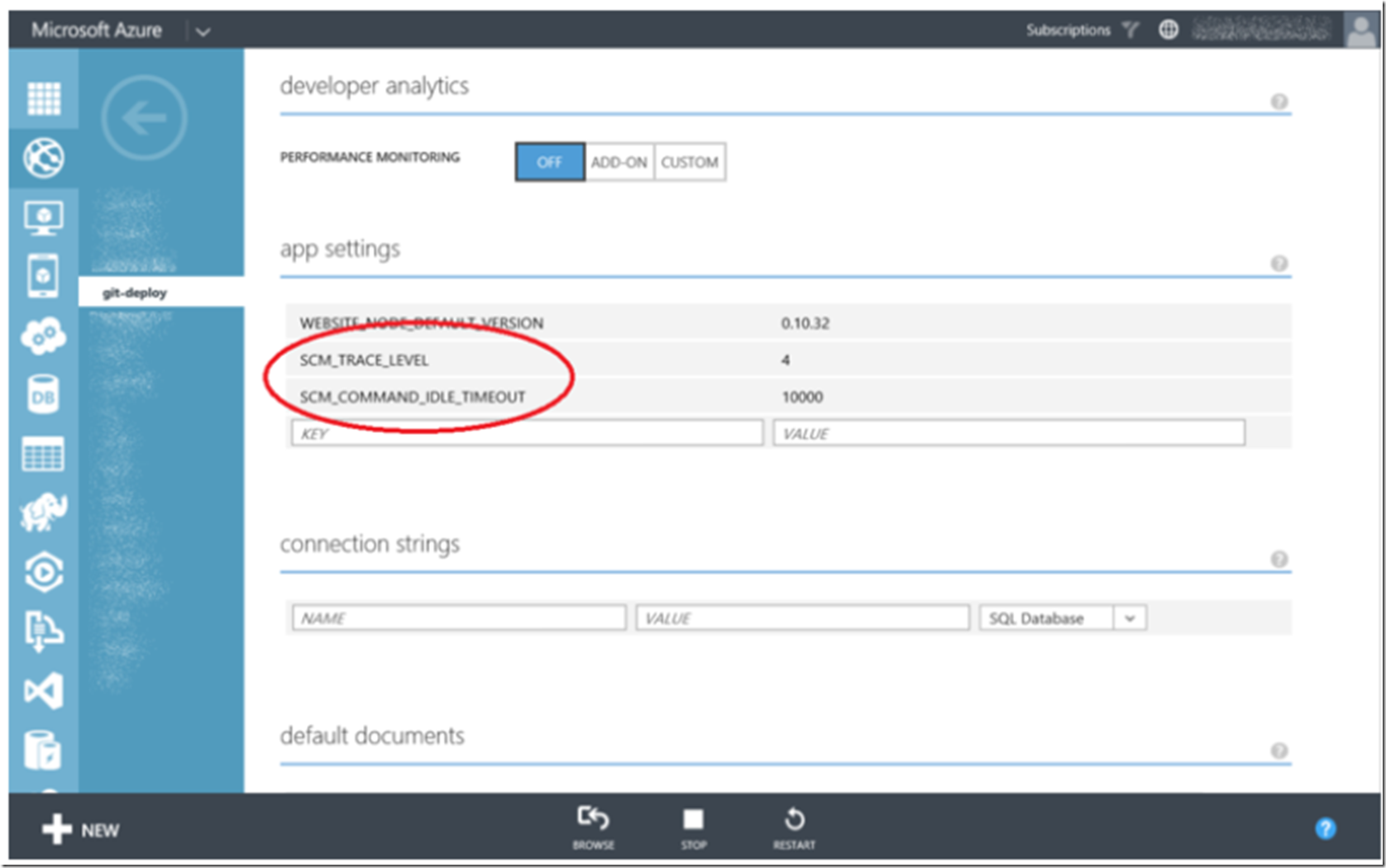1386x868 pixels.
Task: Open Subscriptions in the header
Action: click(1068, 30)
